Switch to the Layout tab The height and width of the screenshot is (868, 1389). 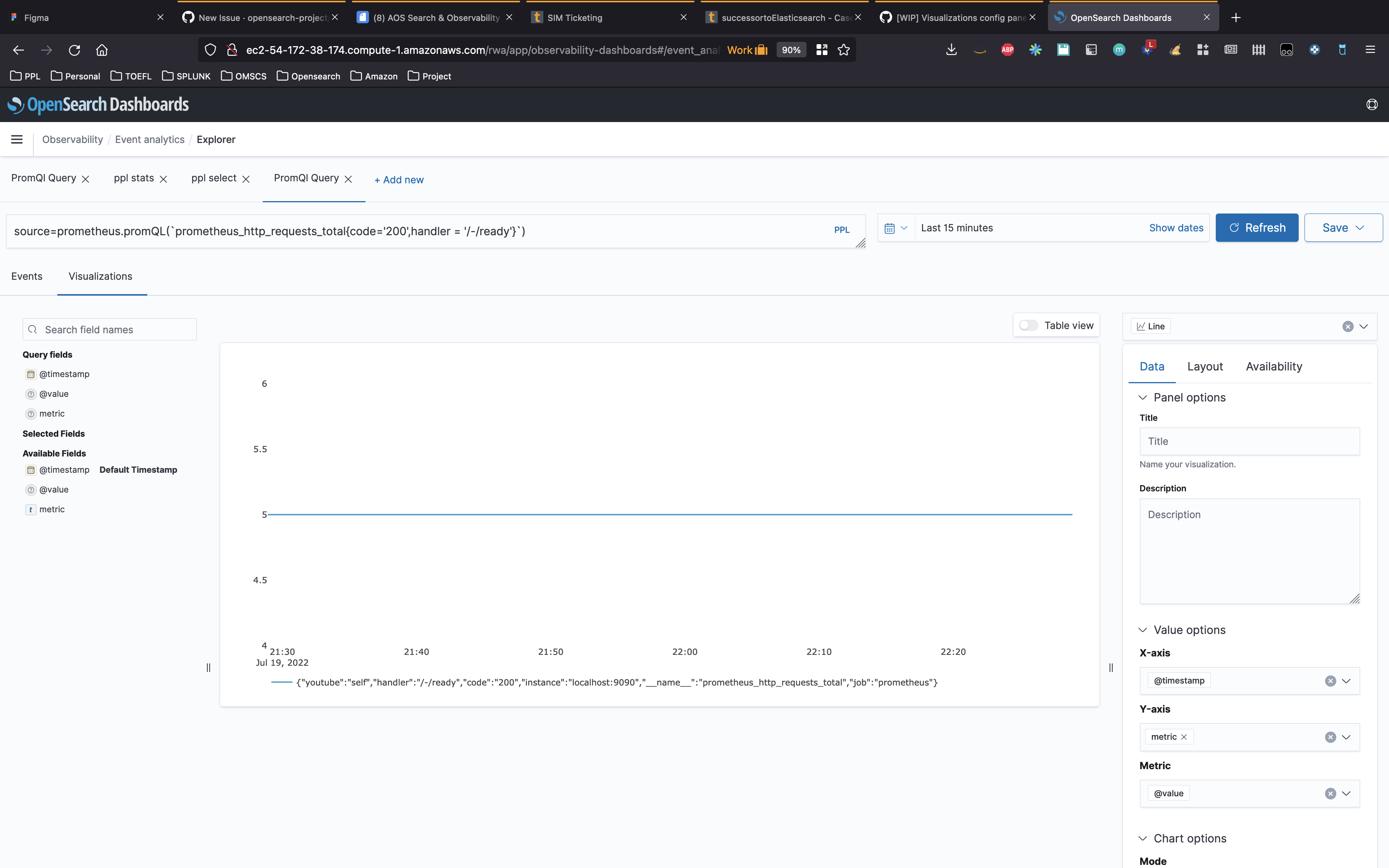[1205, 366]
